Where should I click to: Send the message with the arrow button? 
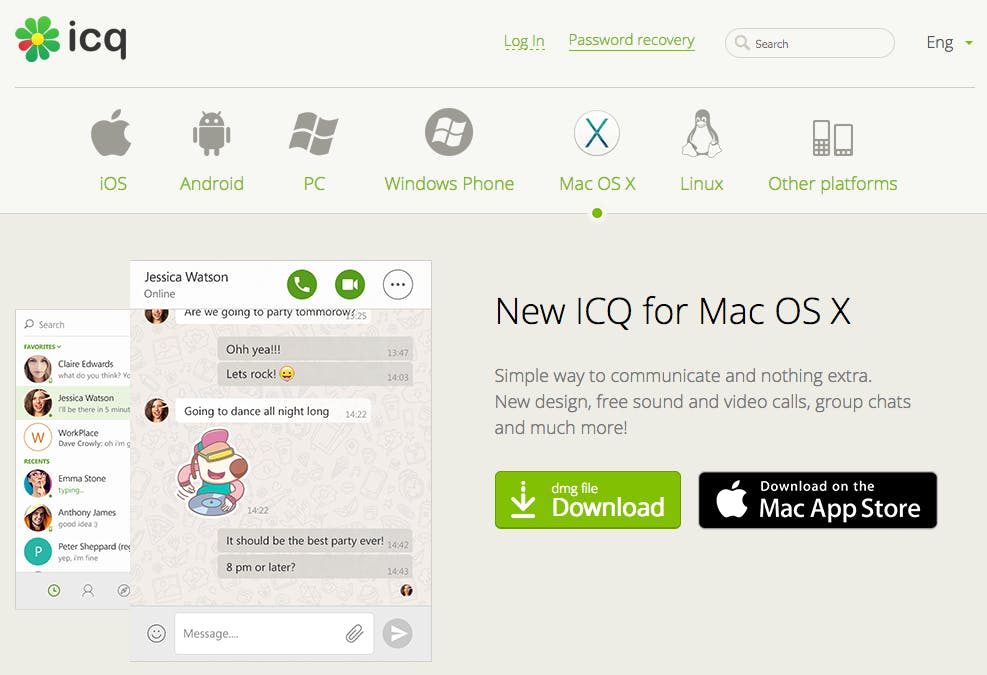[398, 633]
